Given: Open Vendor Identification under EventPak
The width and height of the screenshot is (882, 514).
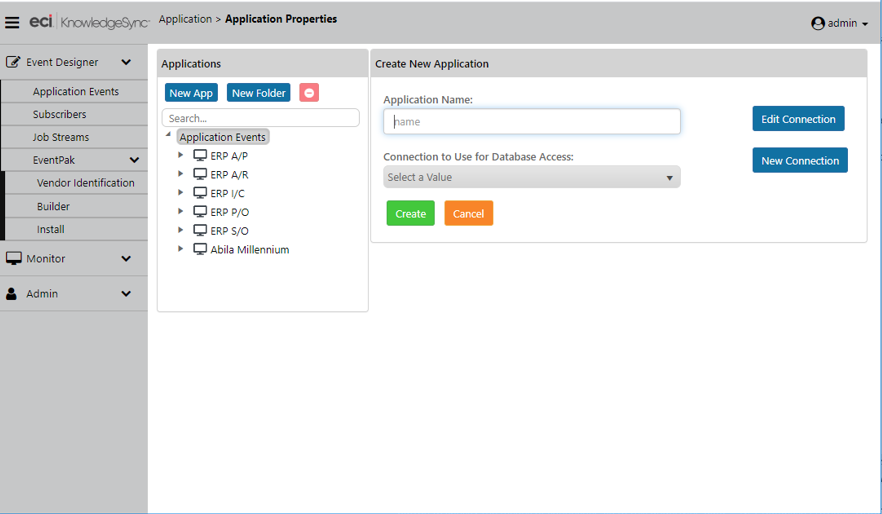Looking at the screenshot, I should [86, 183].
